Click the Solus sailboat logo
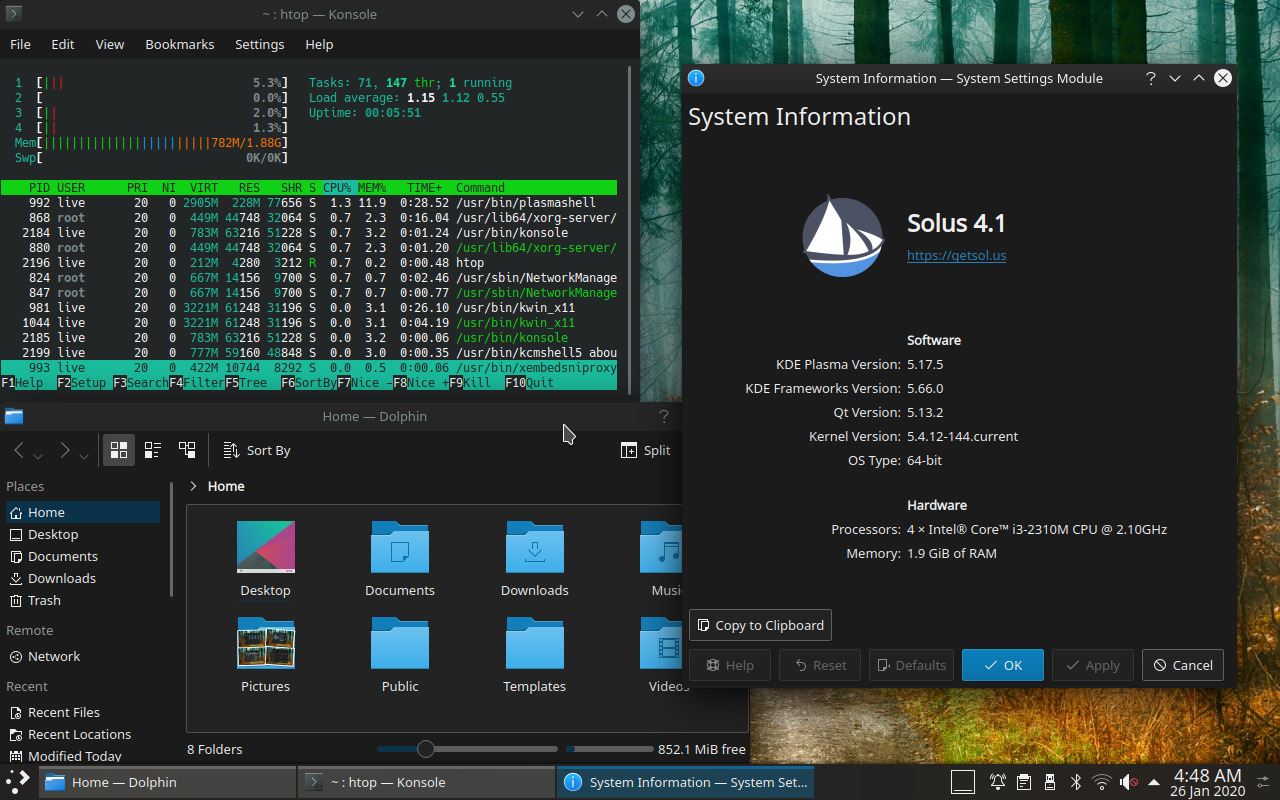 (843, 237)
